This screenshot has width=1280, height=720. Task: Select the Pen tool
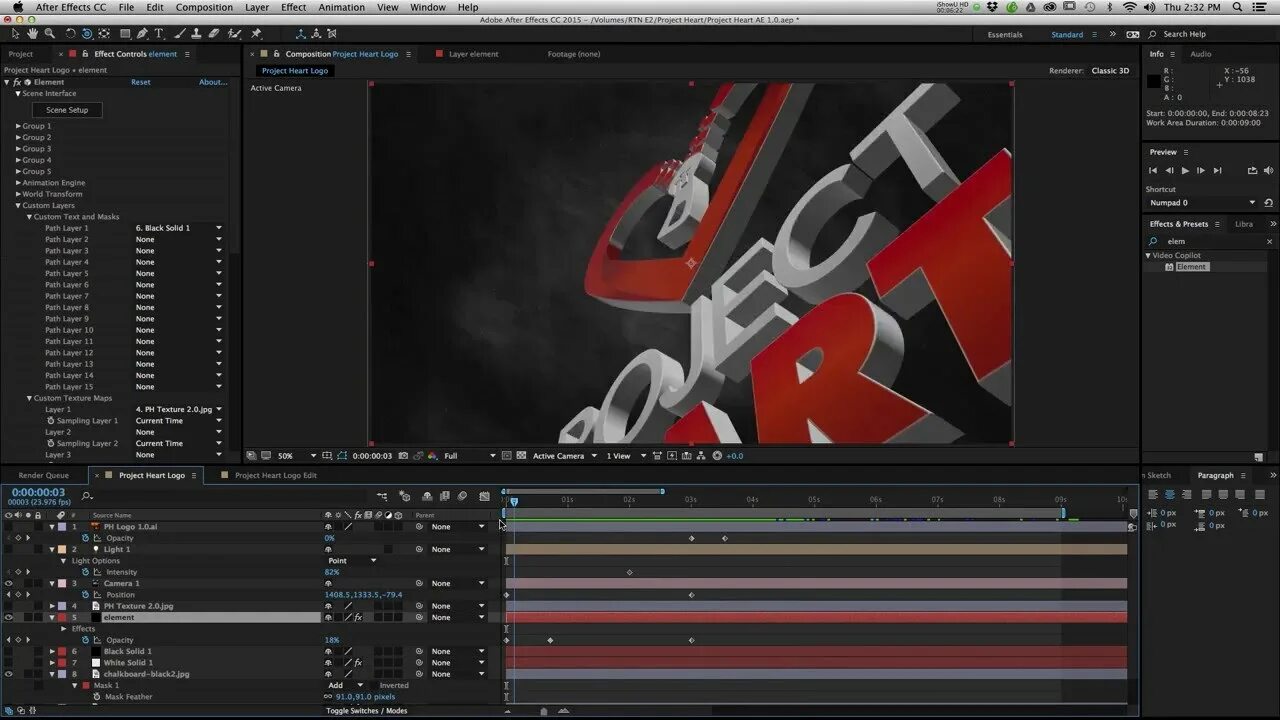[142, 34]
